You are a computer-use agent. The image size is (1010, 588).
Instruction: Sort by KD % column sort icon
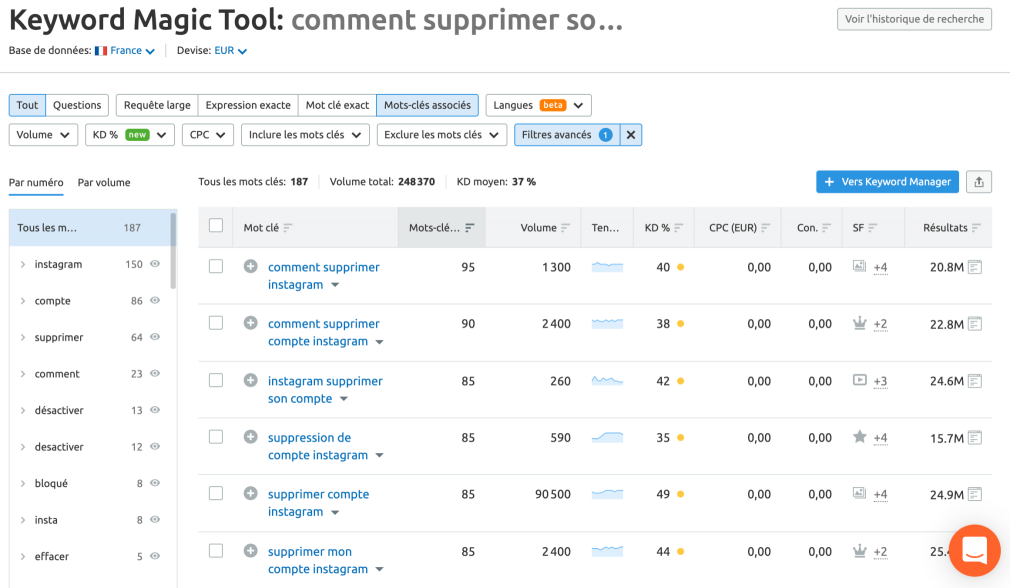click(678, 227)
